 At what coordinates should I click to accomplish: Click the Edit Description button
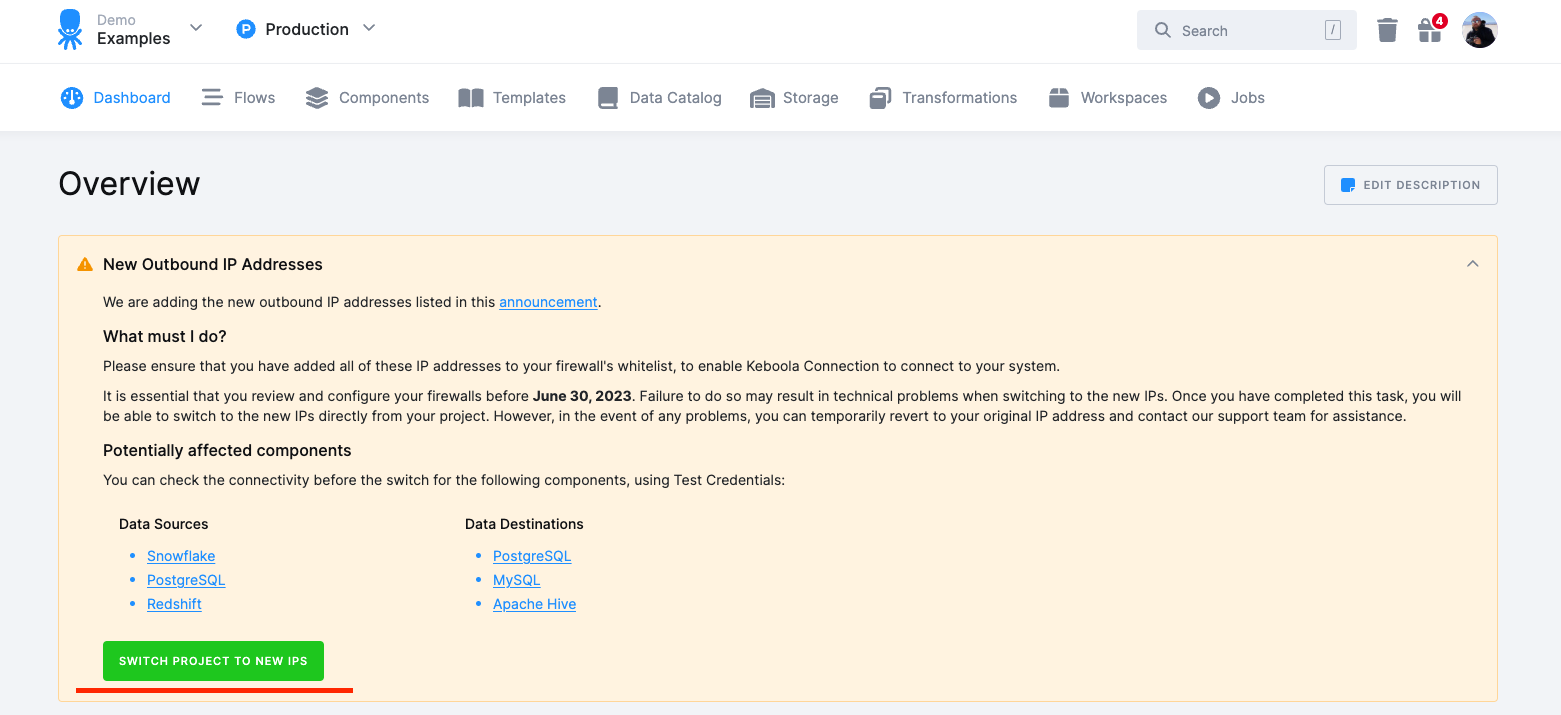1410,185
